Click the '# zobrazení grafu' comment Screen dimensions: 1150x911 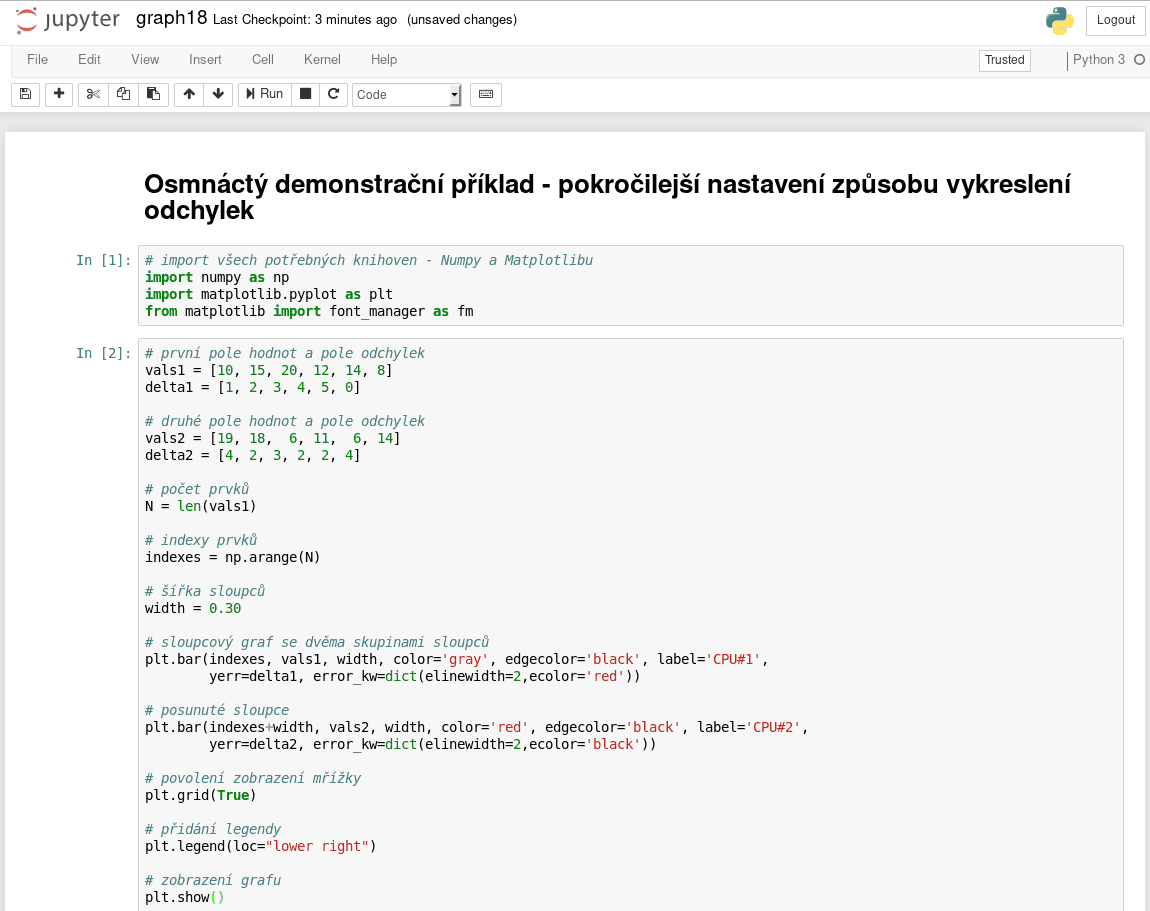click(x=213, y=880)
